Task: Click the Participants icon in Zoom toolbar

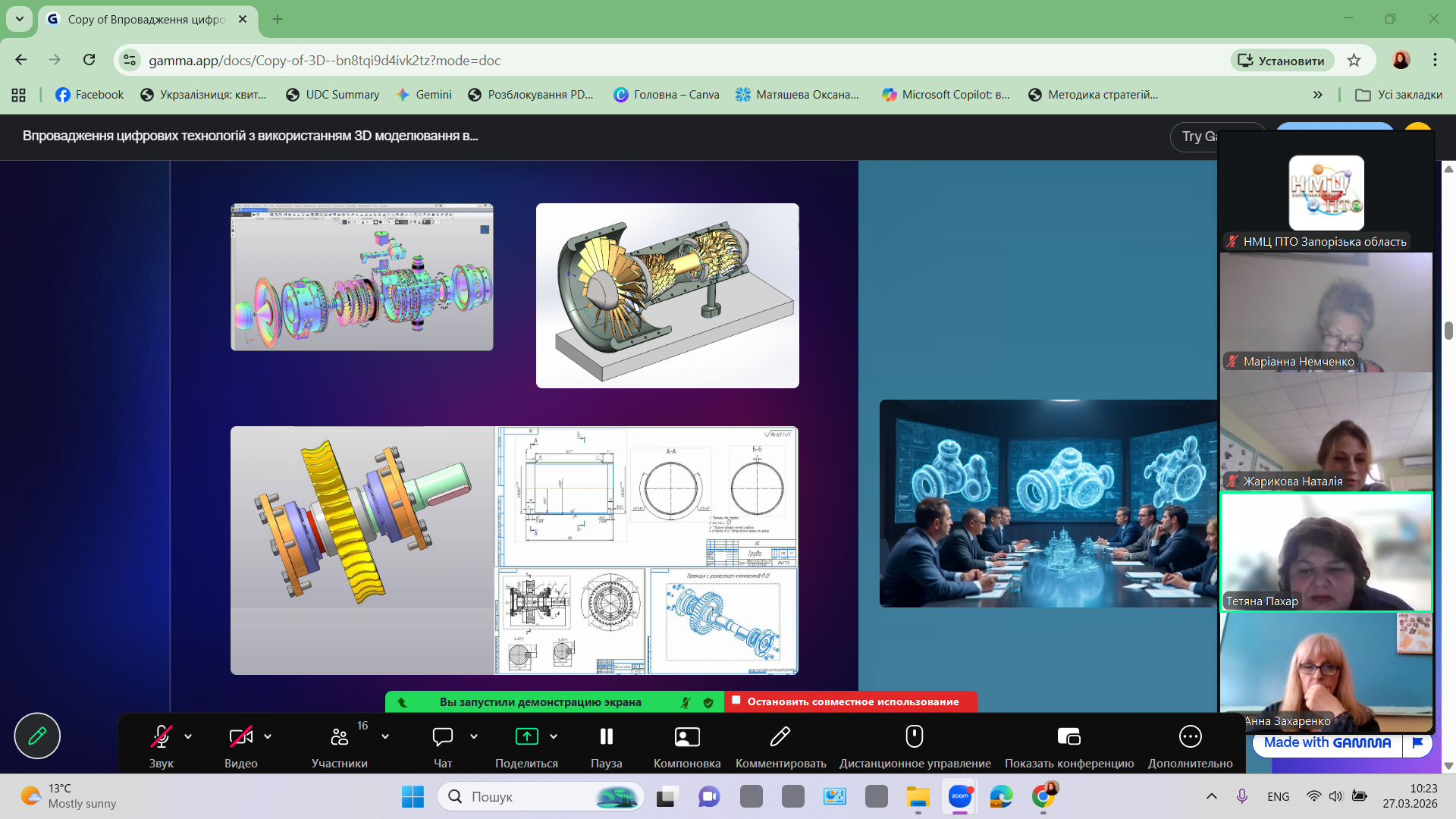Action: (339, 736)
